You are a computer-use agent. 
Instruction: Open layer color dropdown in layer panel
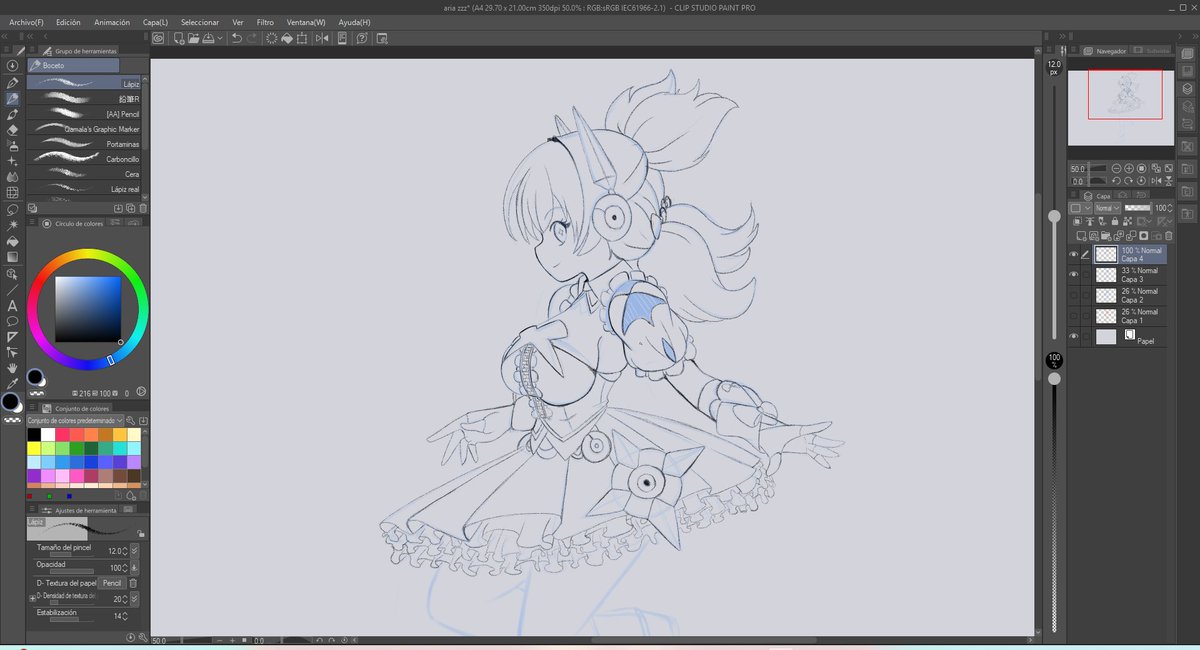(1080, 208)
